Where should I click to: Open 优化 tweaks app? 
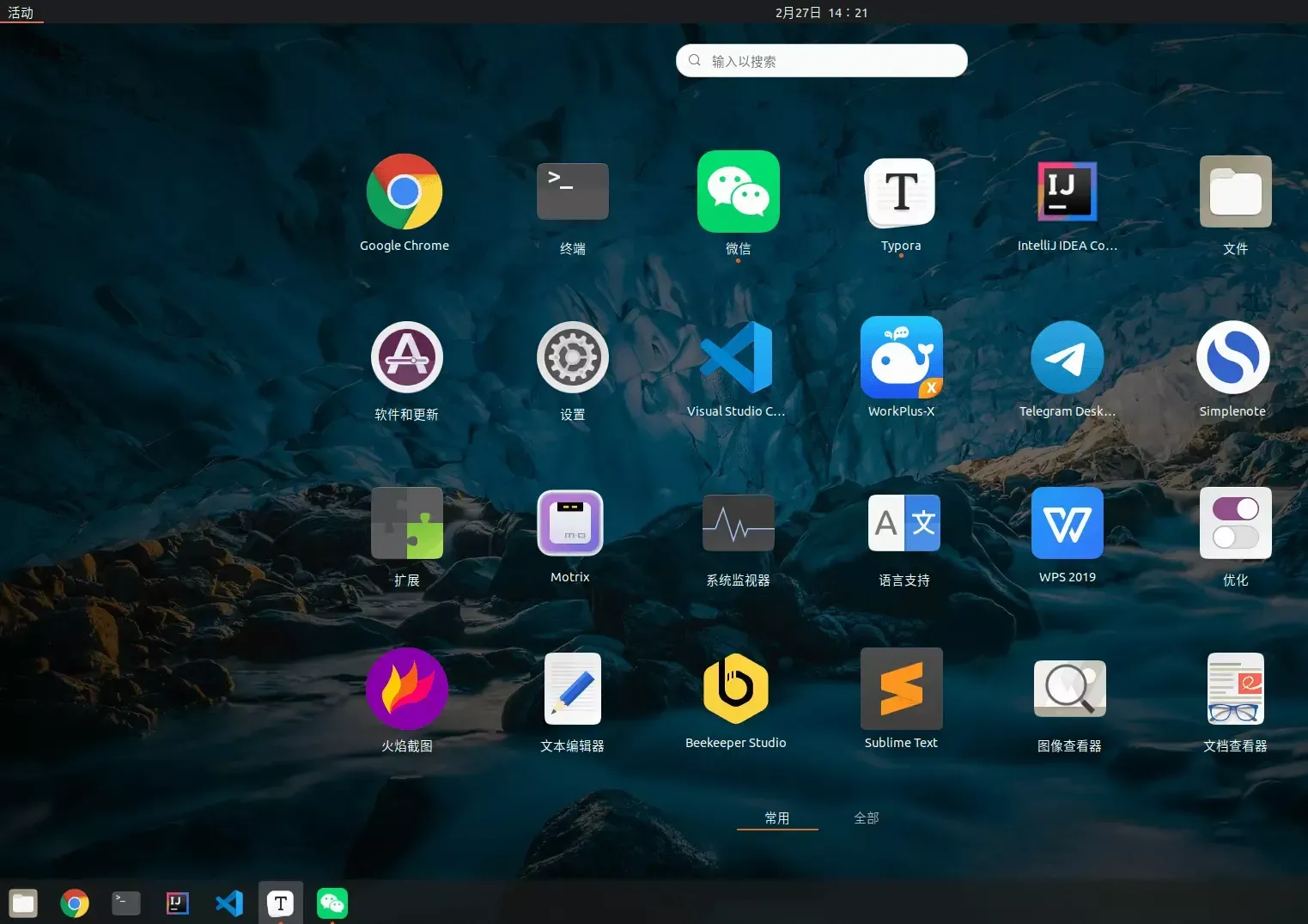click(1236, 523)
